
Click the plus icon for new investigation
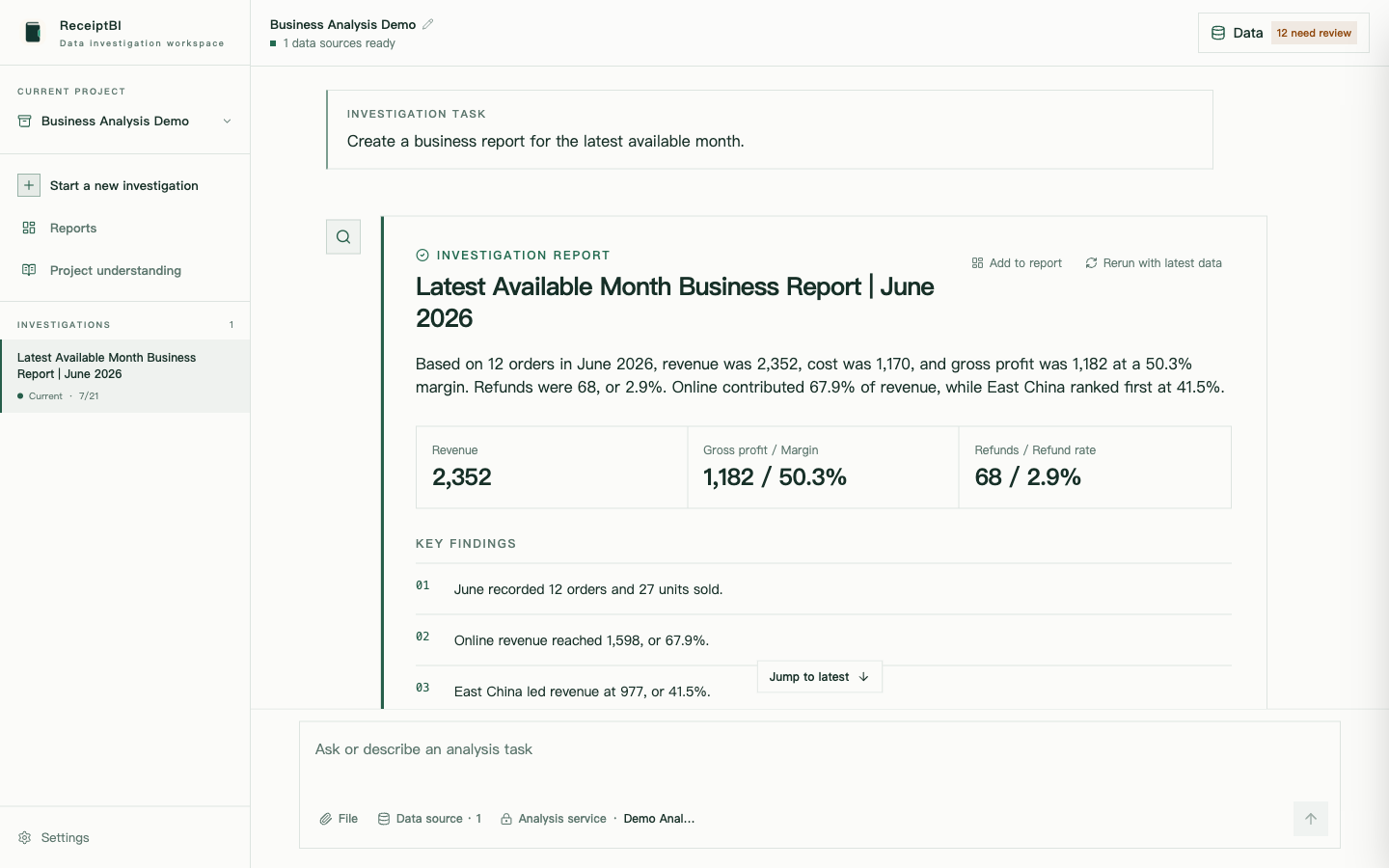(29, 185)
